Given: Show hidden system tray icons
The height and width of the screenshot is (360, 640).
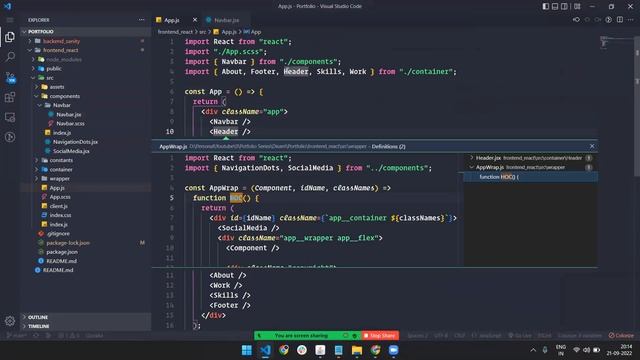Looking at the screenshot, I should coord(533,350).
